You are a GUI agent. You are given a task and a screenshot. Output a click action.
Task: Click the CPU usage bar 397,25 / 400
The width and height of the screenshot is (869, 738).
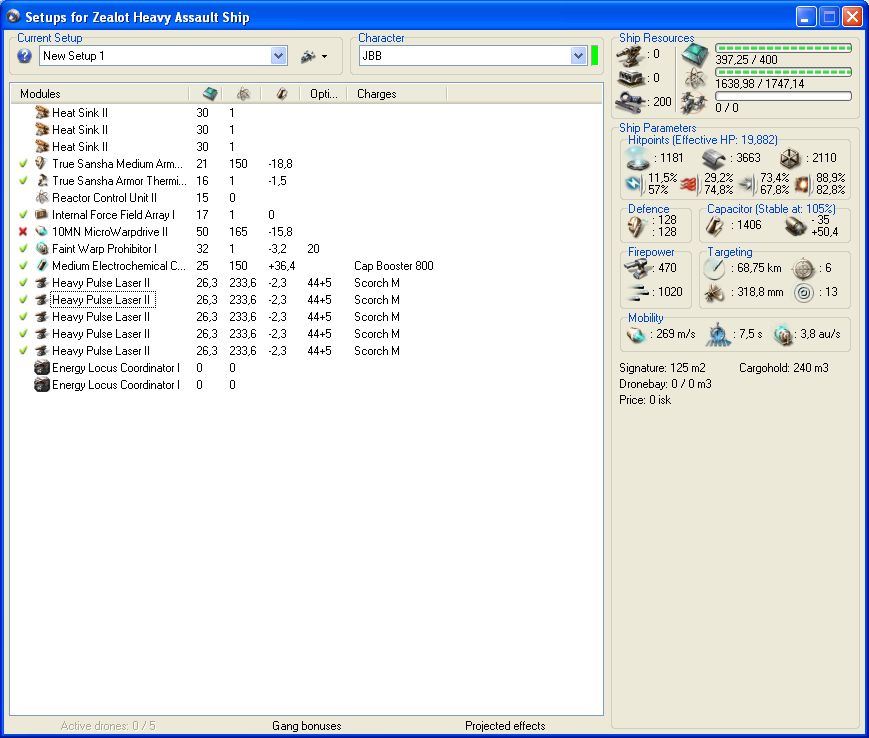point(783,48)
